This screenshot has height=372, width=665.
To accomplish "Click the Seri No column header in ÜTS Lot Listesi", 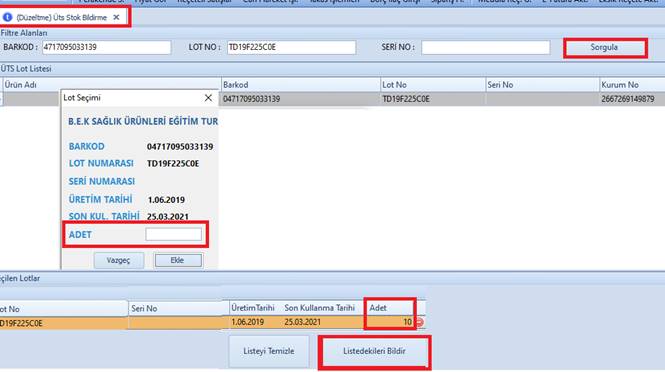I will [542, 85].
